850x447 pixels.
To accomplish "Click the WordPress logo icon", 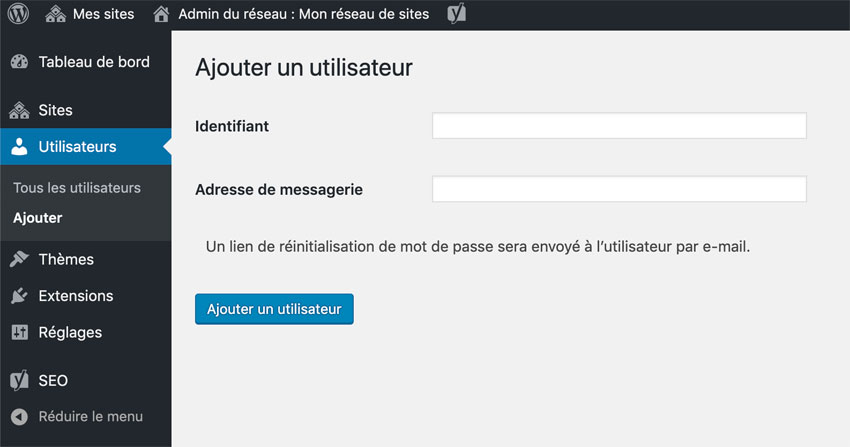I will (x=18, y=14).
